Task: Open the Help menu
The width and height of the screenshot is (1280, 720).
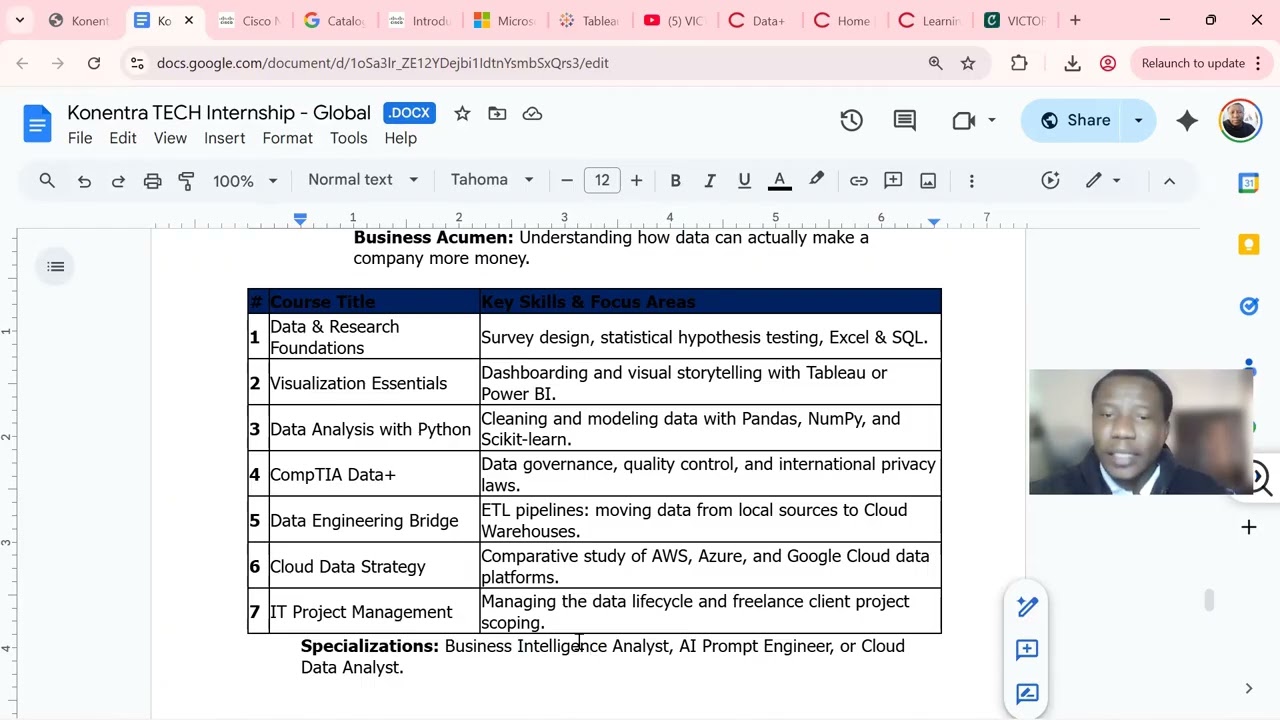Action: [x=401, y=139]
